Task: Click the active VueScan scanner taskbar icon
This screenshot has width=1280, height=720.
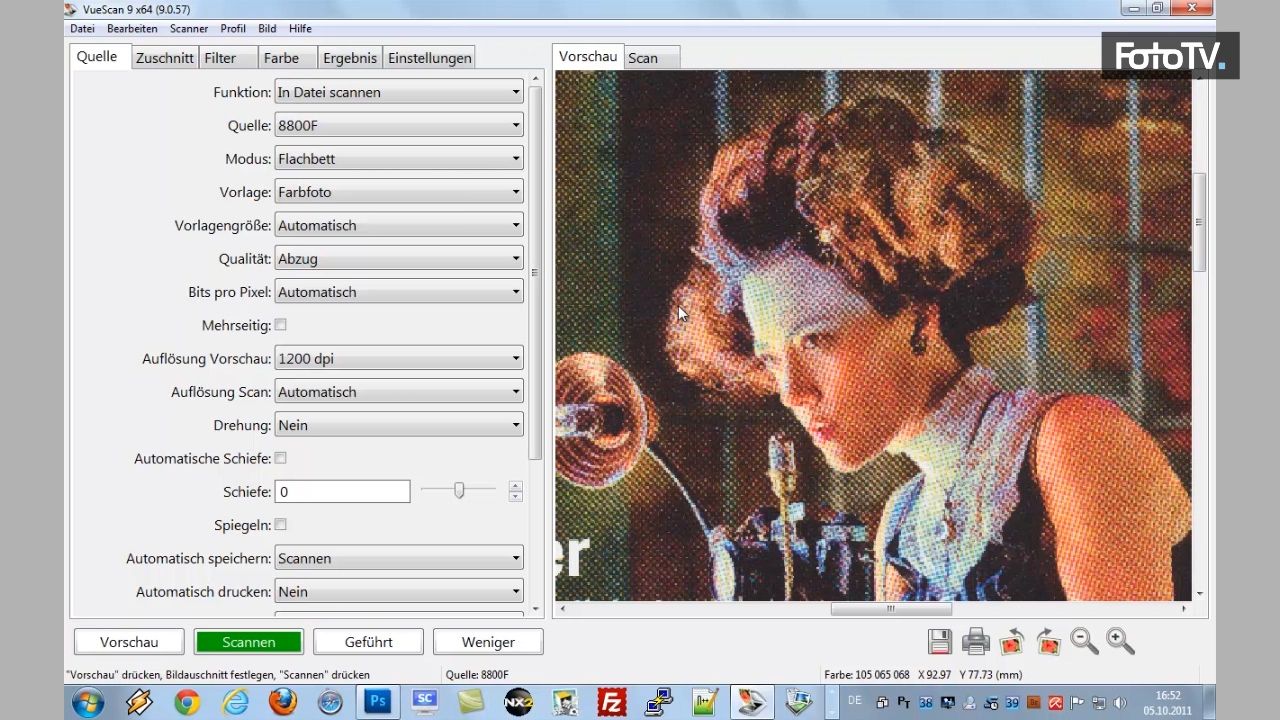Action: 751,702
